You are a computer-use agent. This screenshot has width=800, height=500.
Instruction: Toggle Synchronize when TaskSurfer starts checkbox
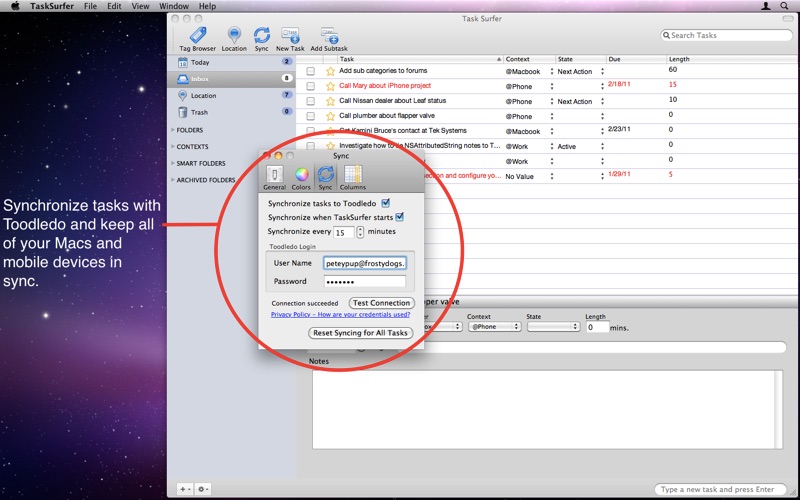399,217
